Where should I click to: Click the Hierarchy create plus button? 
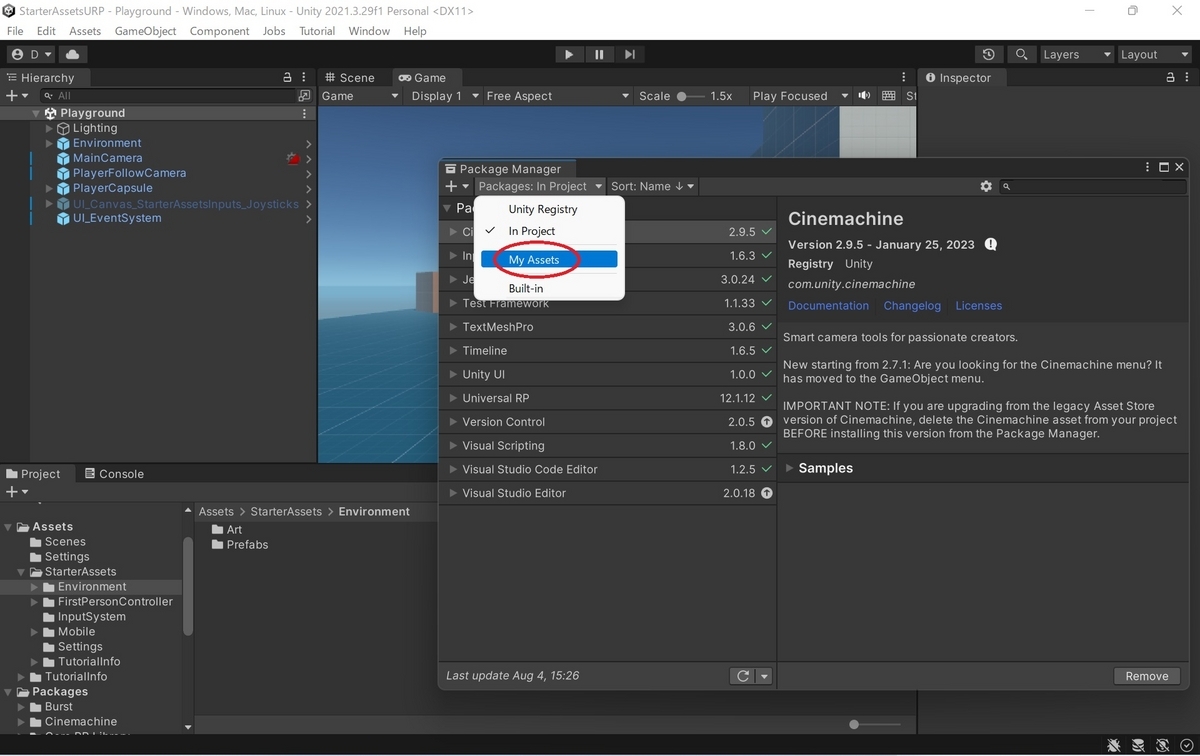point(16,96)
